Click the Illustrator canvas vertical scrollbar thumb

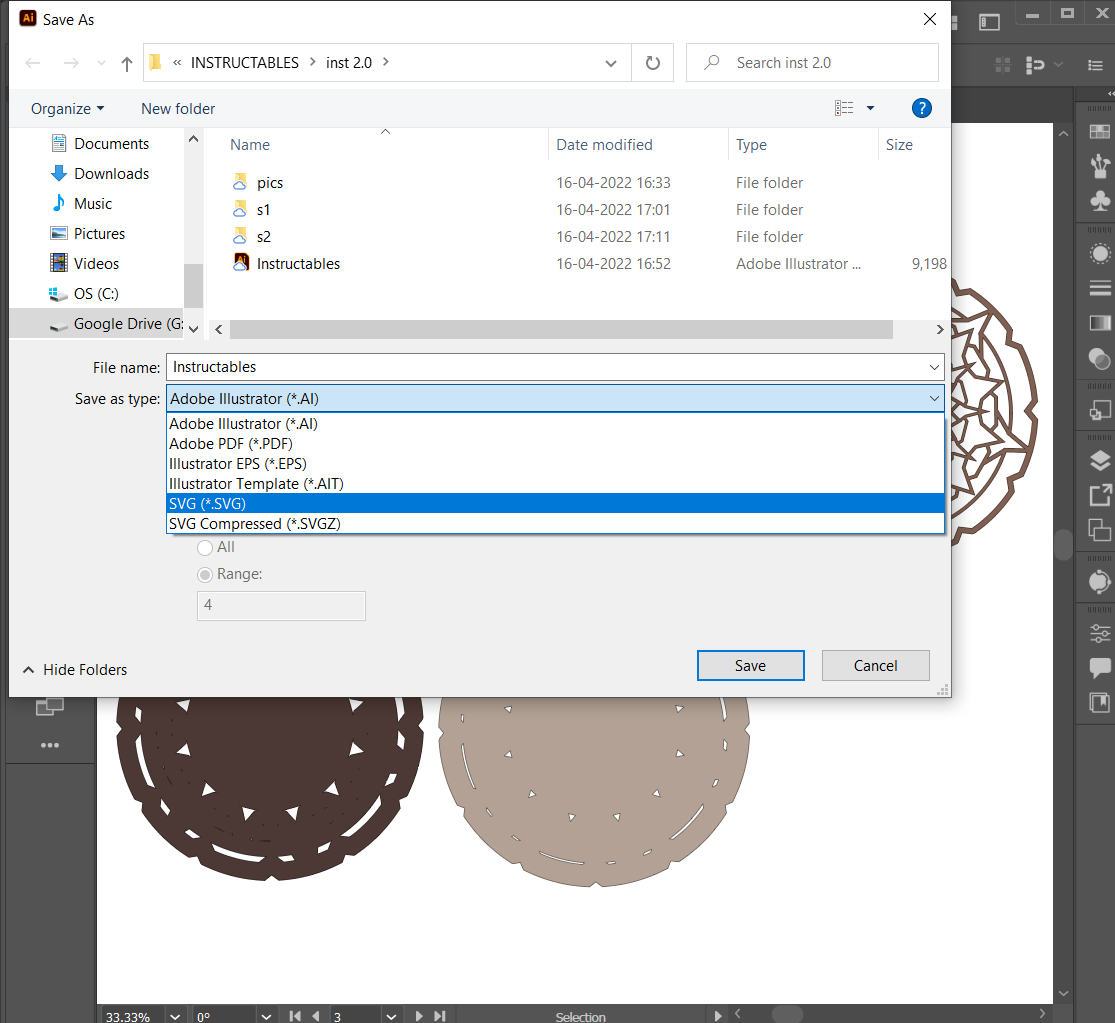coord(1063,545)
